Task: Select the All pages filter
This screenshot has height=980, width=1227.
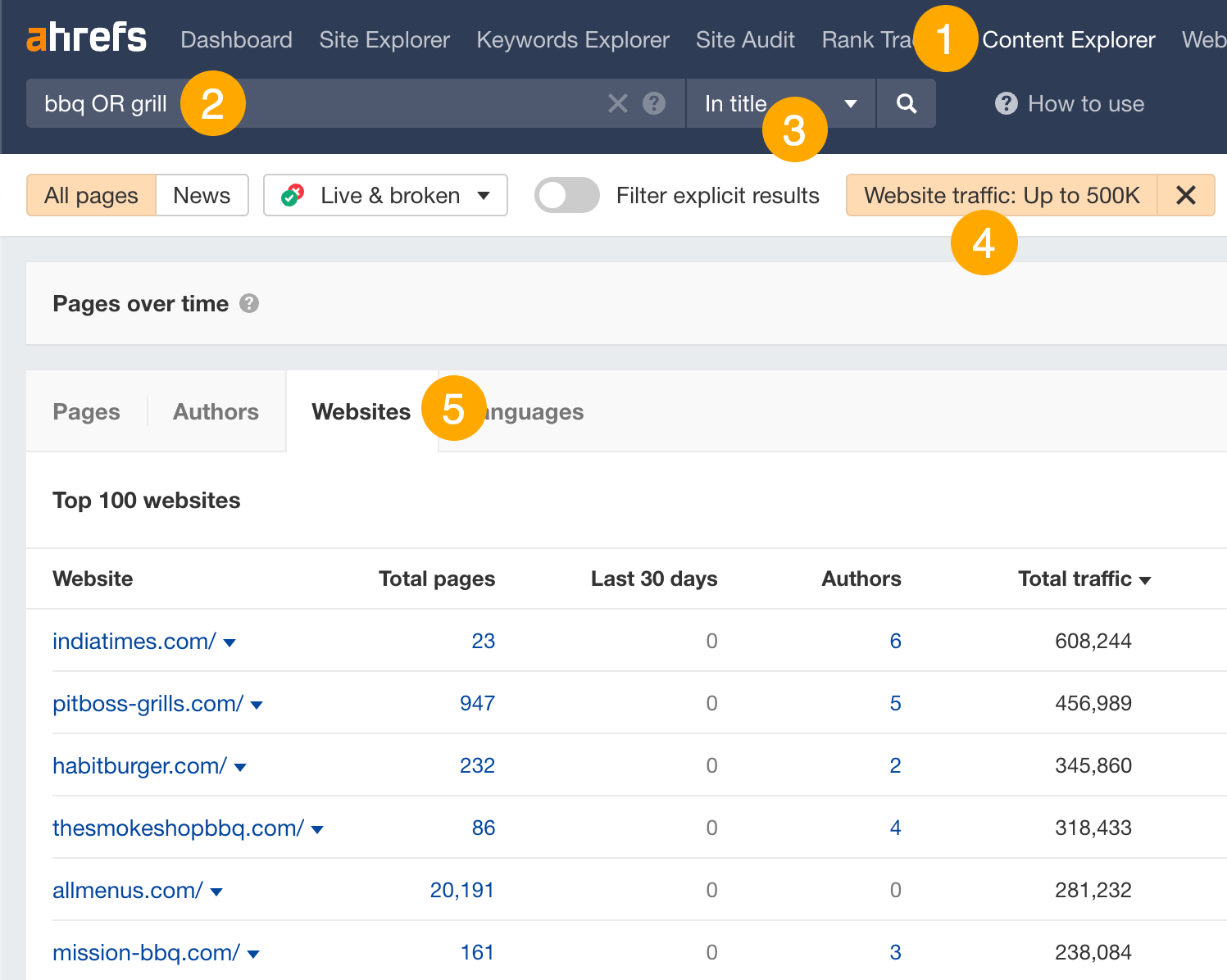Action: pos(90,195)
